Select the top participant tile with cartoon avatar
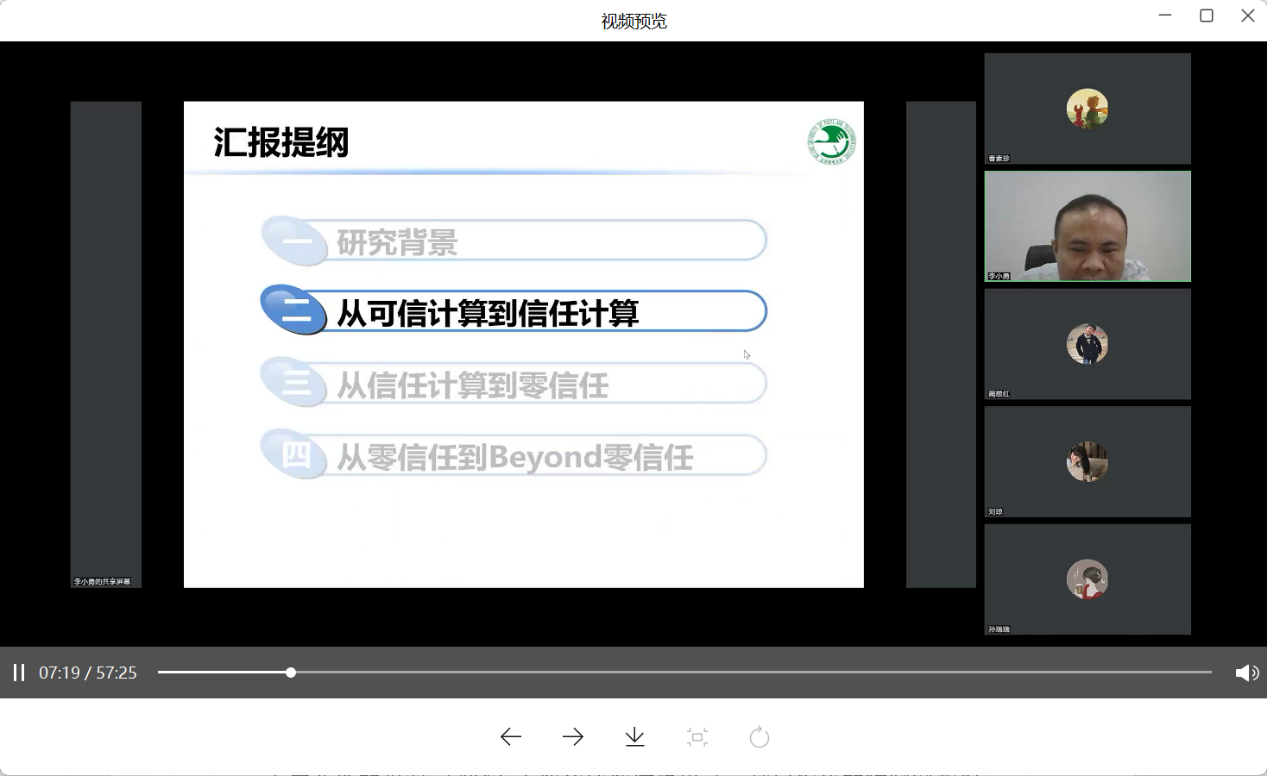Image resolution: width=1267 pixels, height=776 pixels. [x=1087, y=108]
